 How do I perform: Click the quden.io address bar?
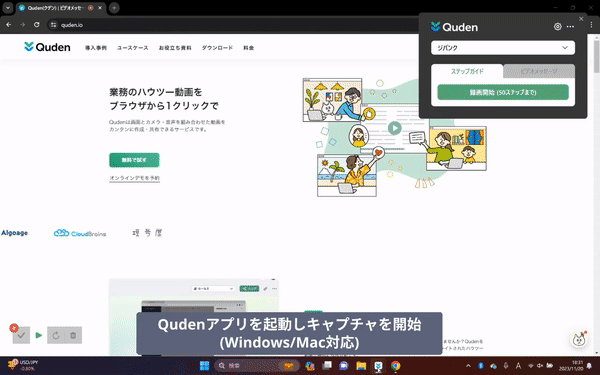coord(230,25)
